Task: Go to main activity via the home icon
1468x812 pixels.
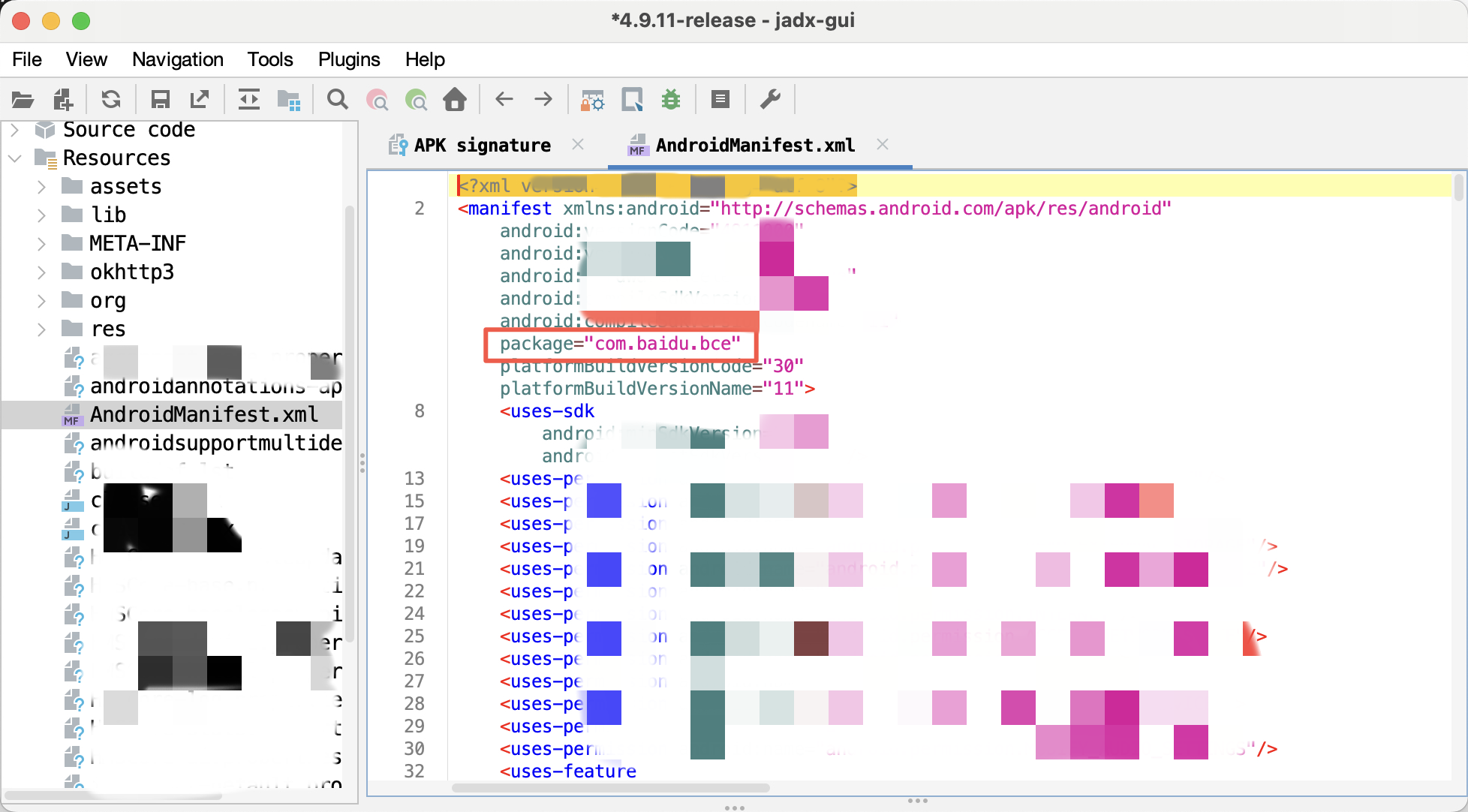Action: click(x=455, y=100)
